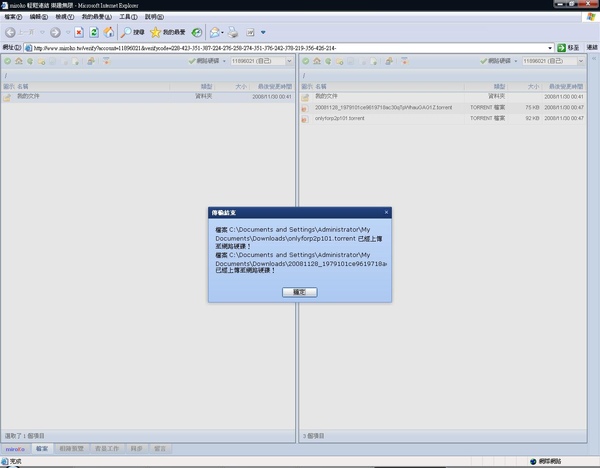This screenshot has width=600, height=468.
Task: Open the 說明(H) menu
Action: coord(154,17)
